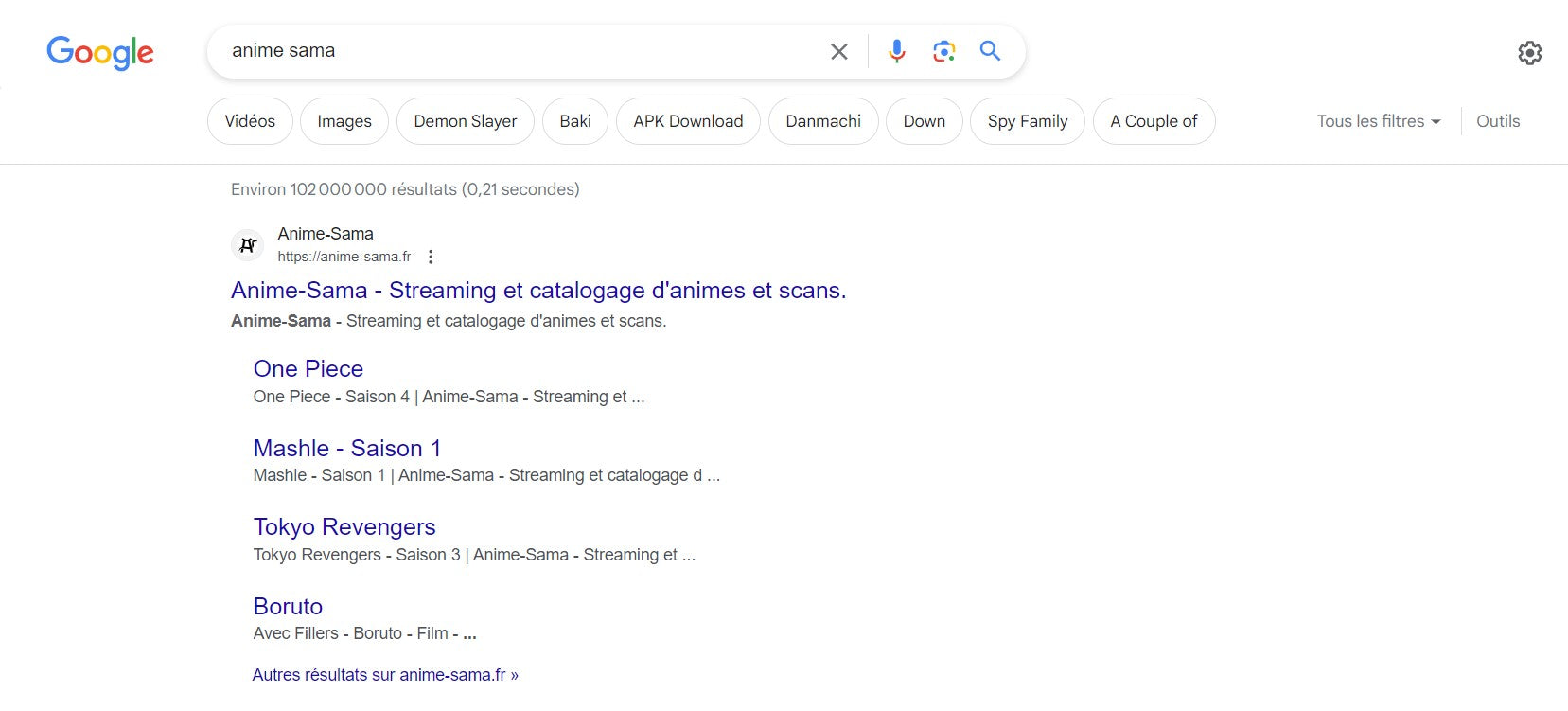This screenshot has width=1568, height=711.
Task: Click the 'Mashle - Saison 1 | Anime-Sama' snippet text
Action: tap(486, 475)
